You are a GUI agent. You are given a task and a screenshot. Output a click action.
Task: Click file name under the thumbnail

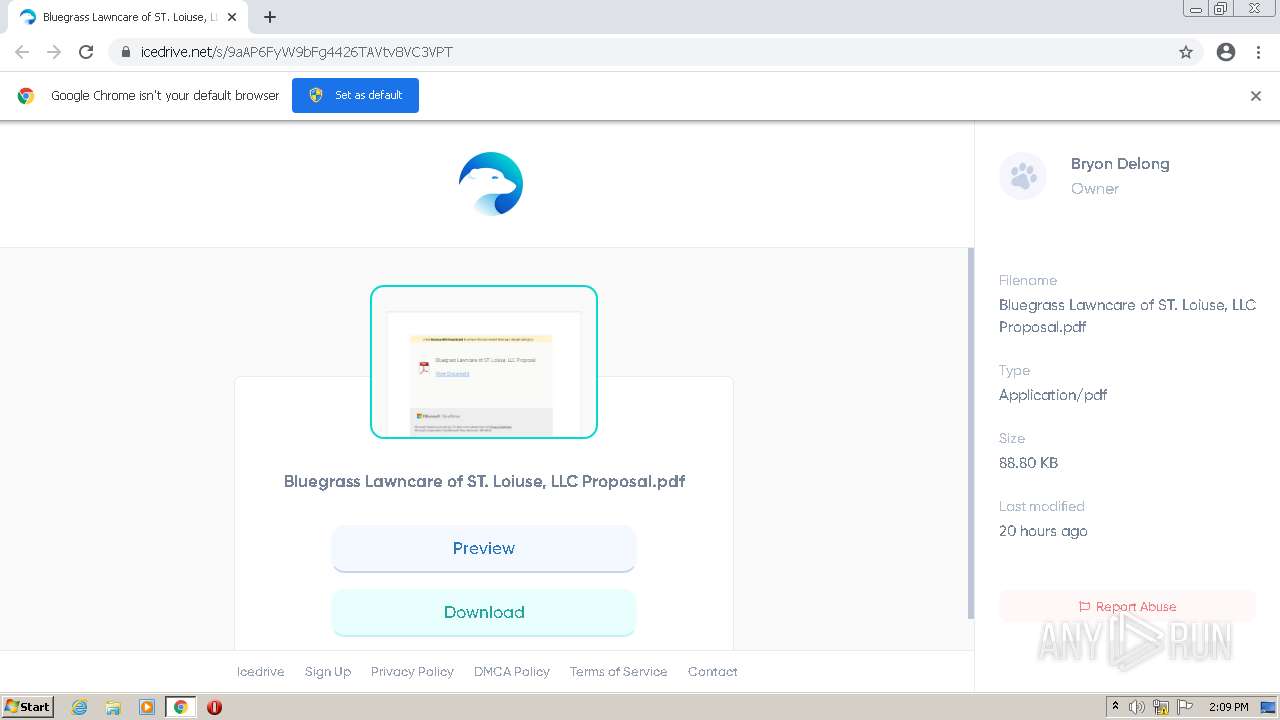point(484,481)
